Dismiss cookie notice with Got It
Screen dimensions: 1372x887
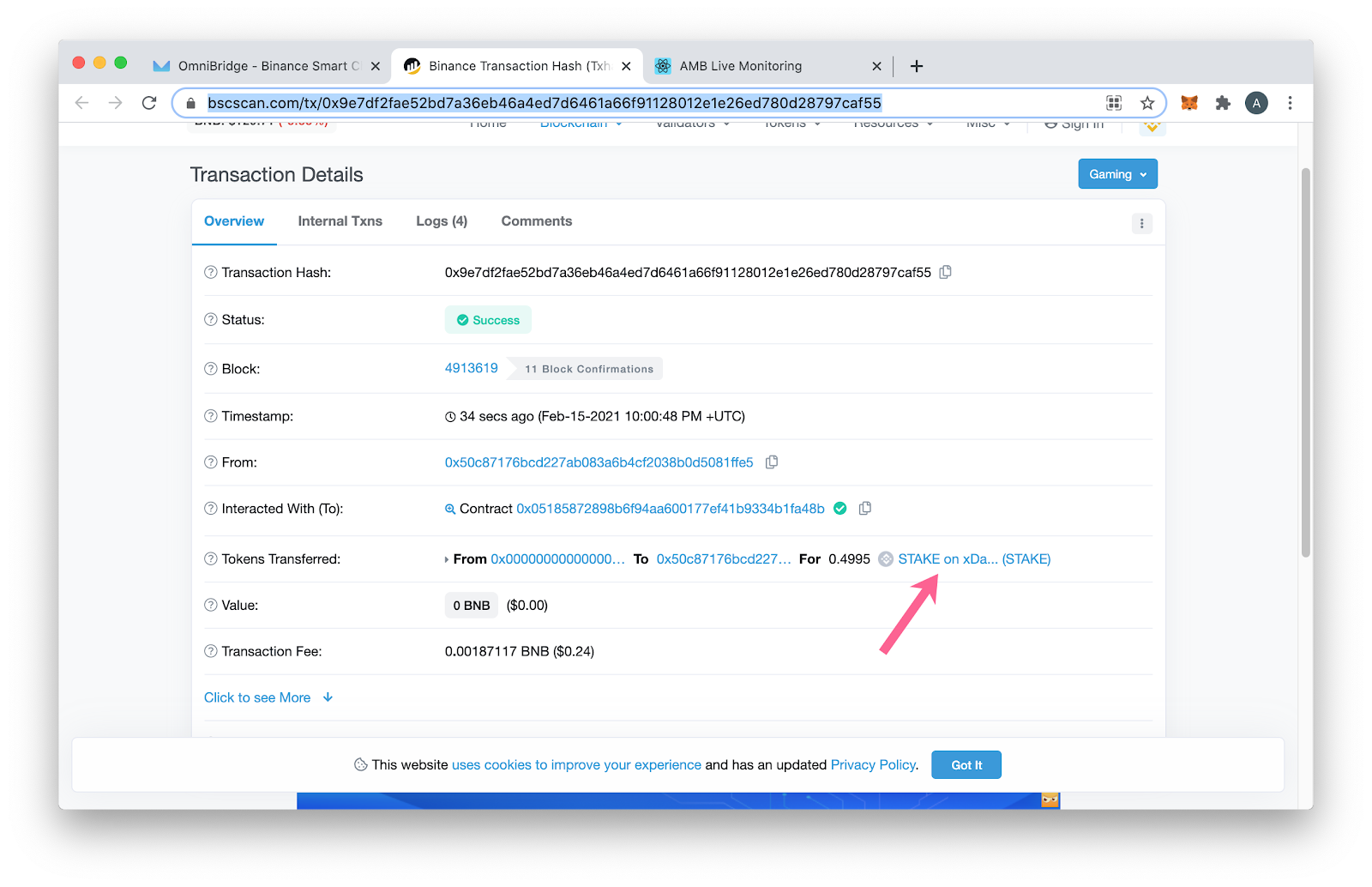pyautogui.click(x=966, y=765)
